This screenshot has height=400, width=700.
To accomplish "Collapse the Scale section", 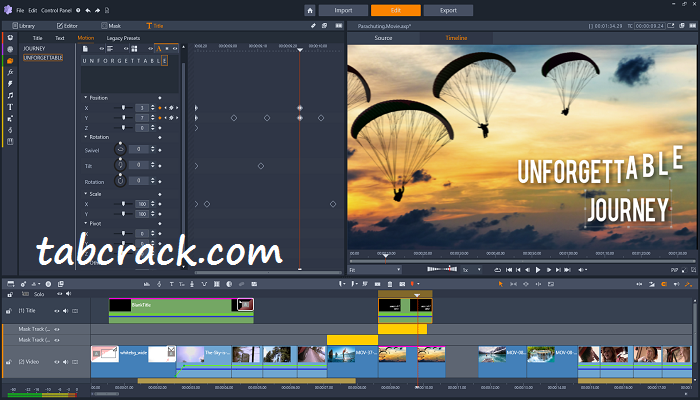I will pyautogui.click(x=86, y=194).
